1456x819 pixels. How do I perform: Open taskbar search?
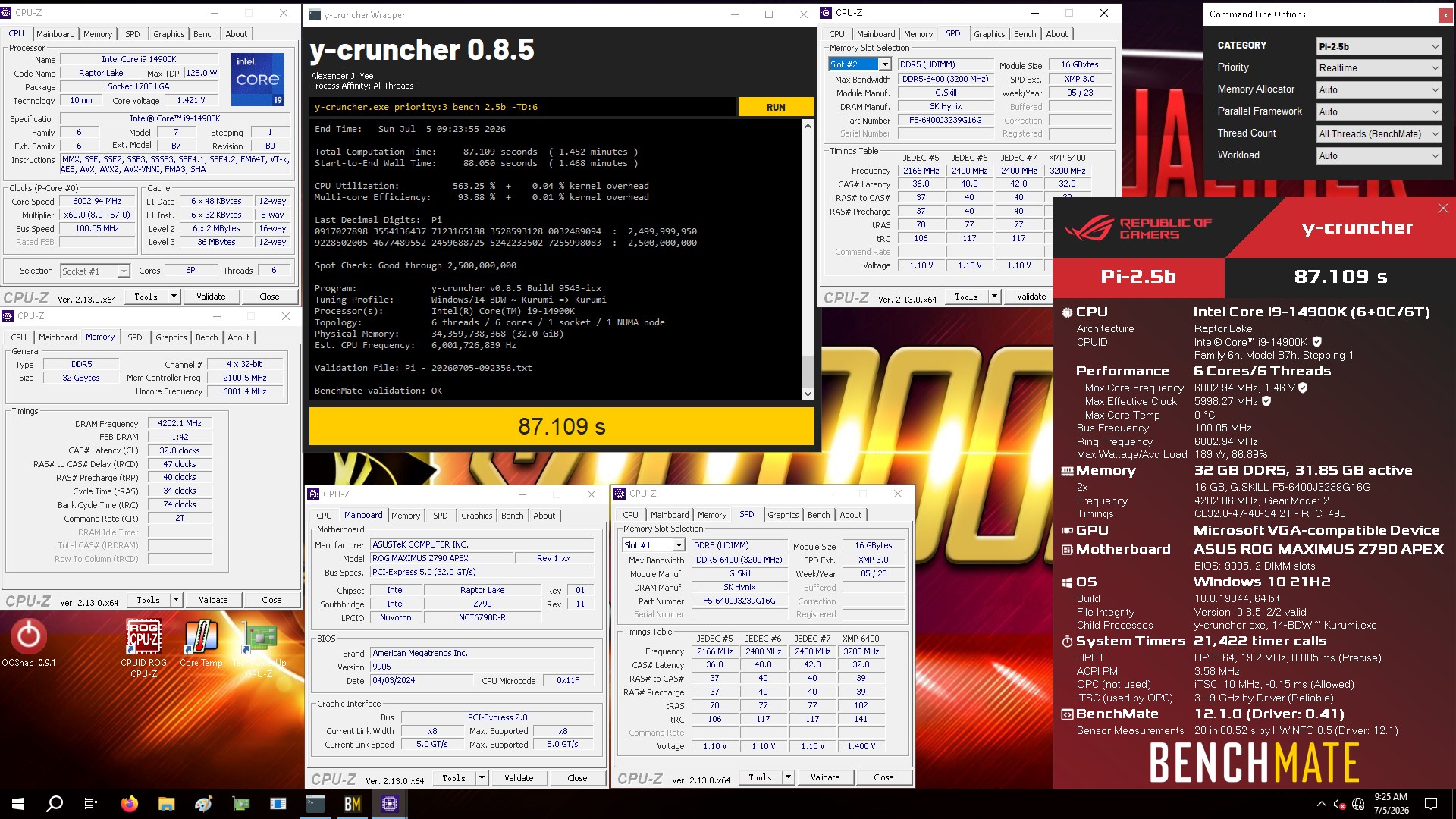[55, 804]
